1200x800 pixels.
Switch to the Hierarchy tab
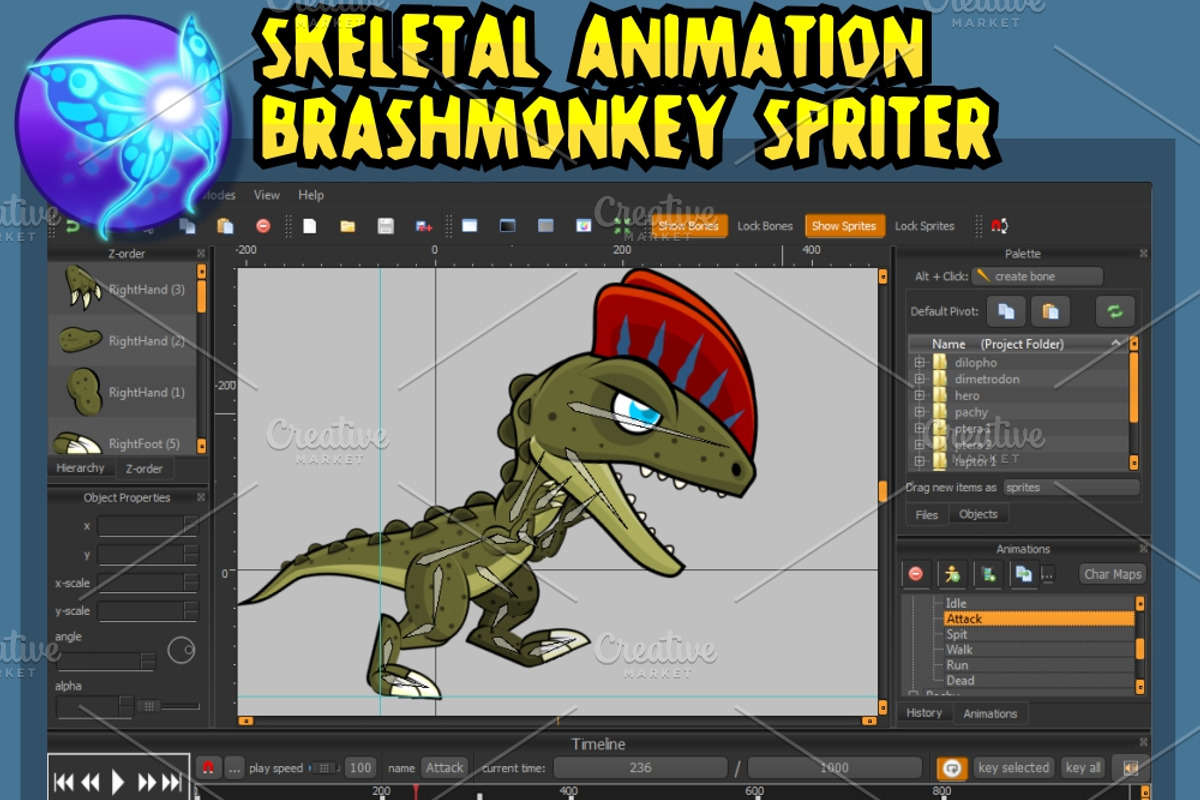81,468
